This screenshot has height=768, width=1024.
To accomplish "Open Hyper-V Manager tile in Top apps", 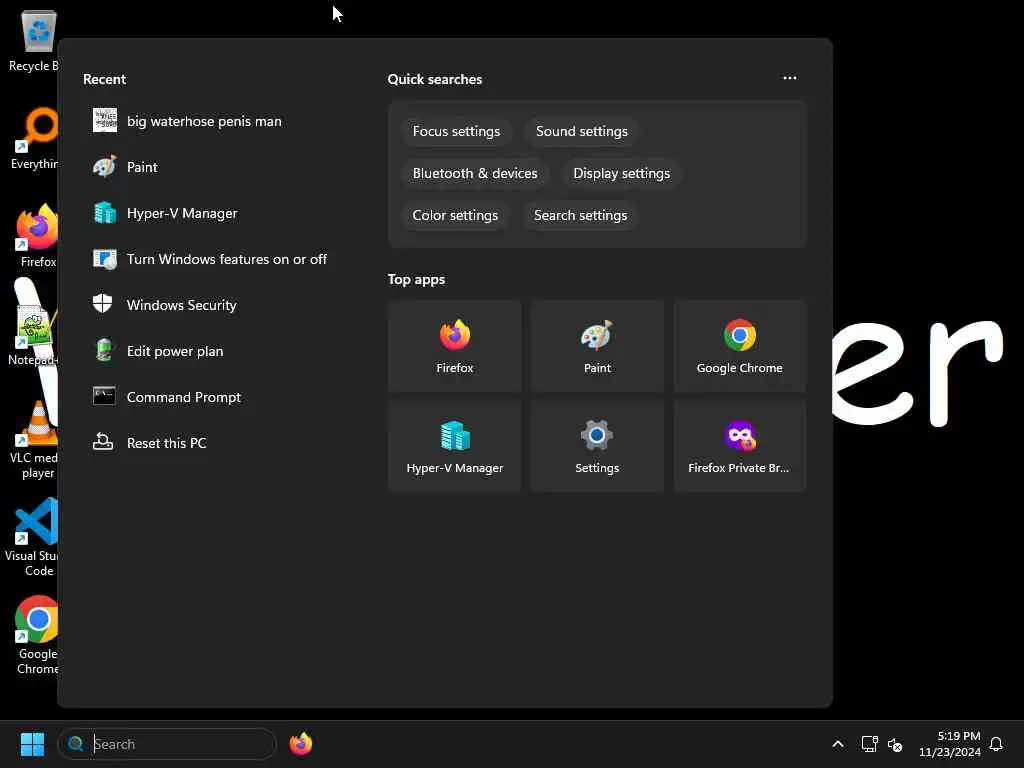I will [x=455, y=446].
